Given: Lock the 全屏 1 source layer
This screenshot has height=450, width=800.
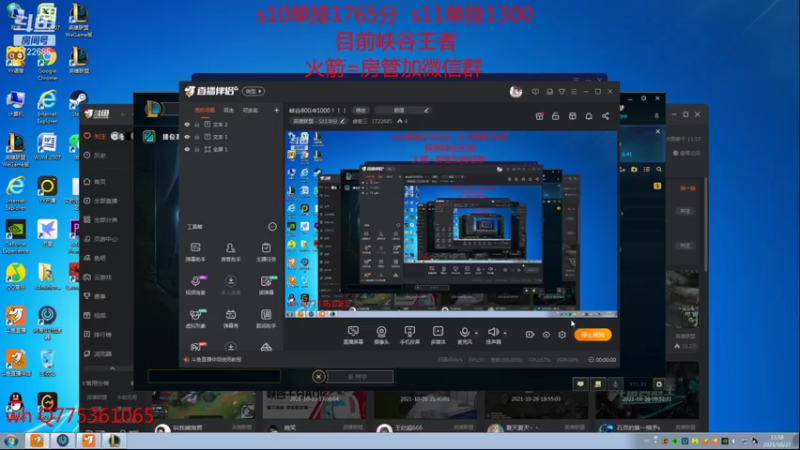Looking at the screenshot, I should (x=197, y=149).
